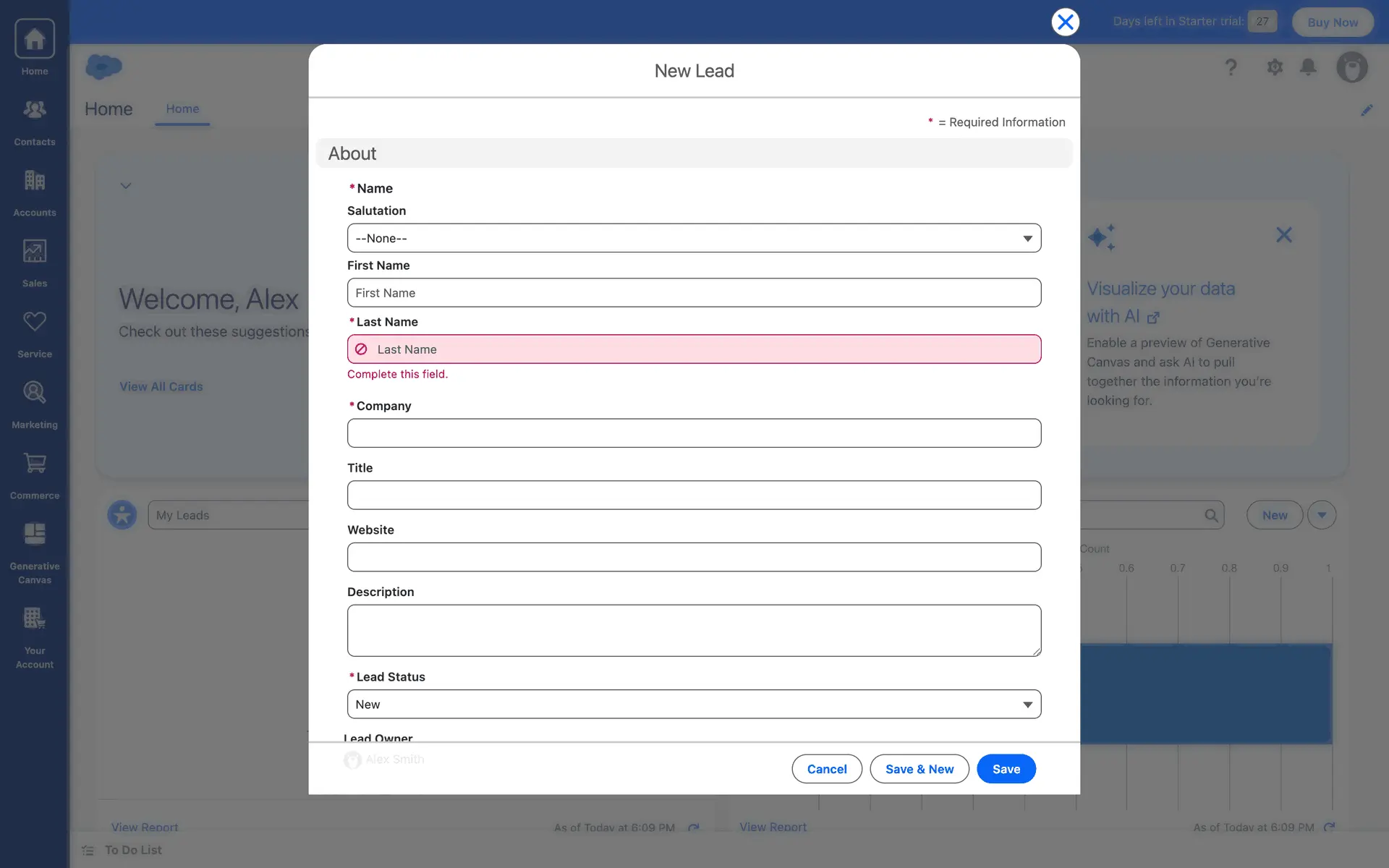Image resolution: width=1389 pixels, height=868 pixels.
Task: Cancel the New Lead form
Action: pyautogui.click(x=826, y=769)
